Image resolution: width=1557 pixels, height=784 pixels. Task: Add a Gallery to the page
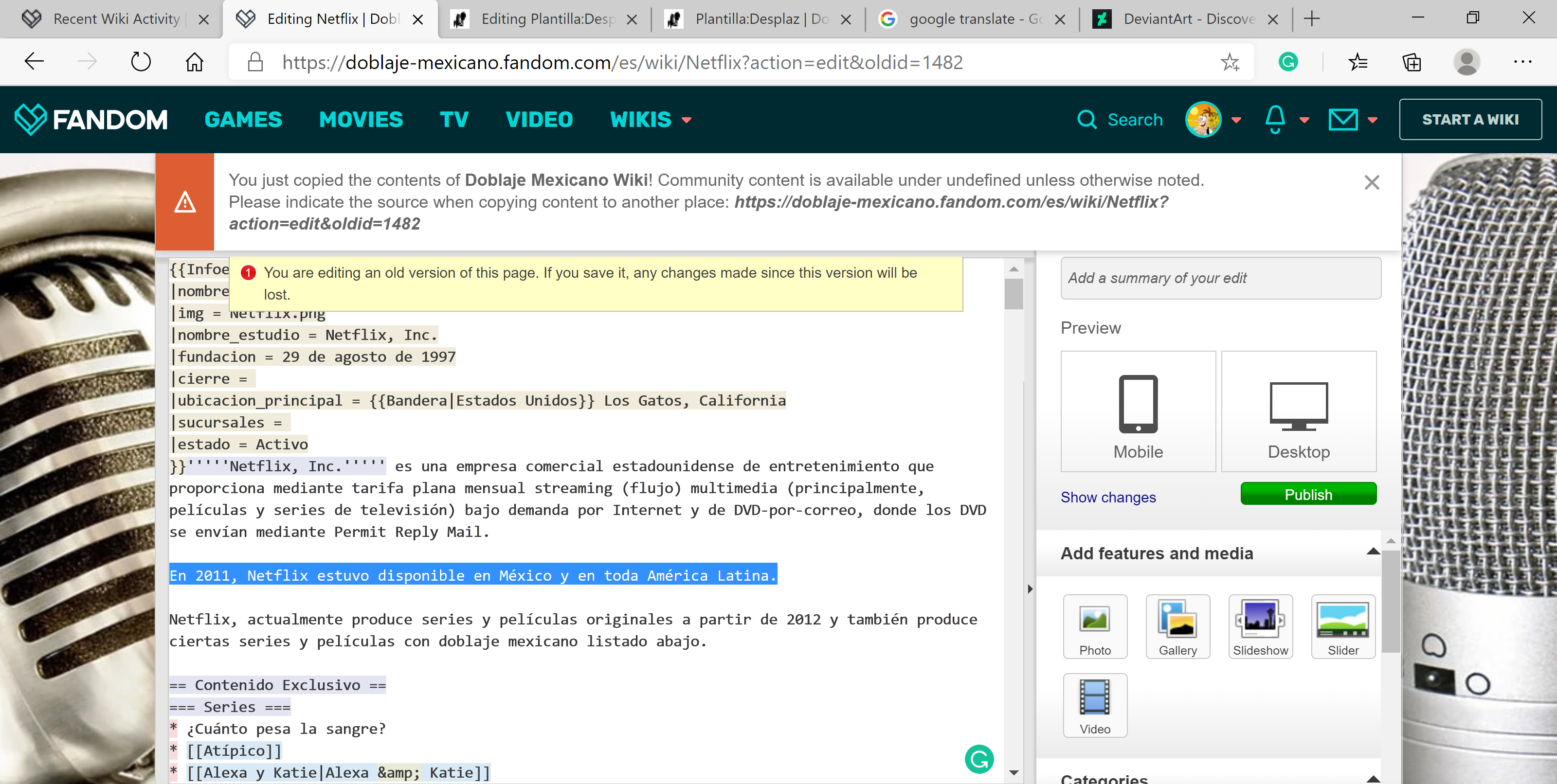pos(1177,626)
